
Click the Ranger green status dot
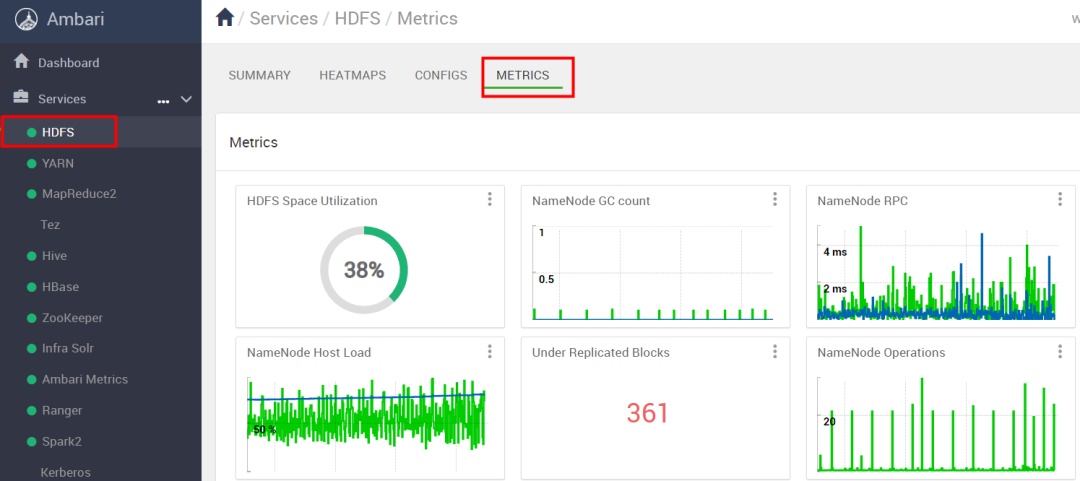[x=31, y=411]
